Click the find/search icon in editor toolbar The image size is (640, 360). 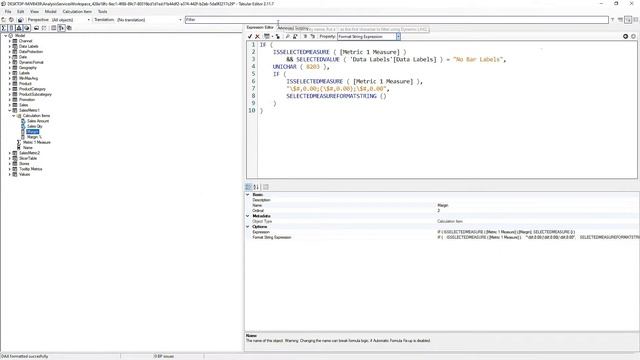pyautogui.click(x=287, y=36)
